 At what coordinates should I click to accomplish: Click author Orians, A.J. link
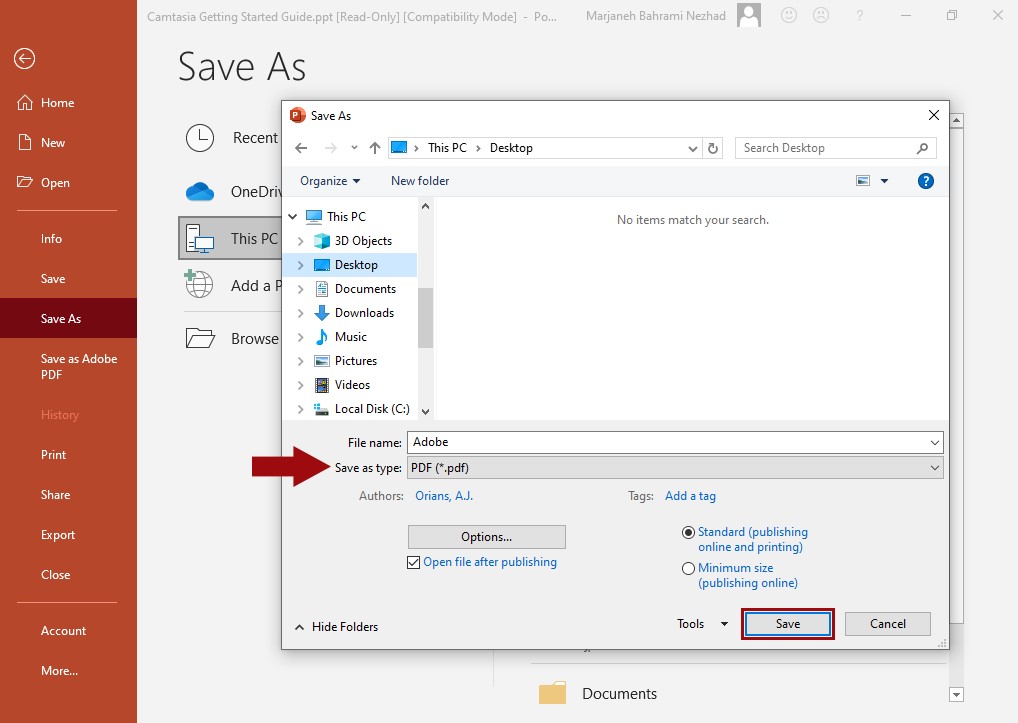tap(444, 496)
